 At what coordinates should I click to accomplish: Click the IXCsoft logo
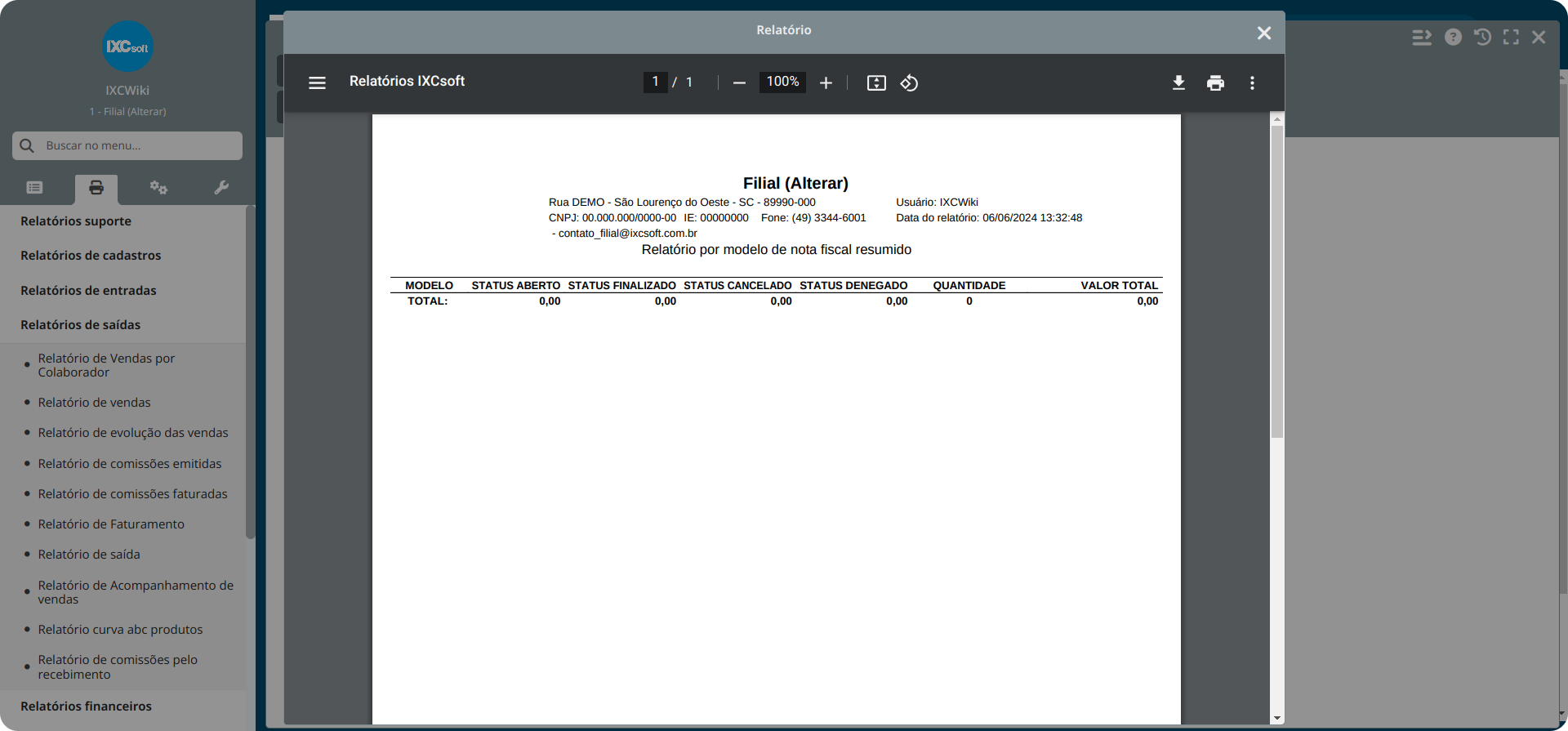tap(127, 47)
